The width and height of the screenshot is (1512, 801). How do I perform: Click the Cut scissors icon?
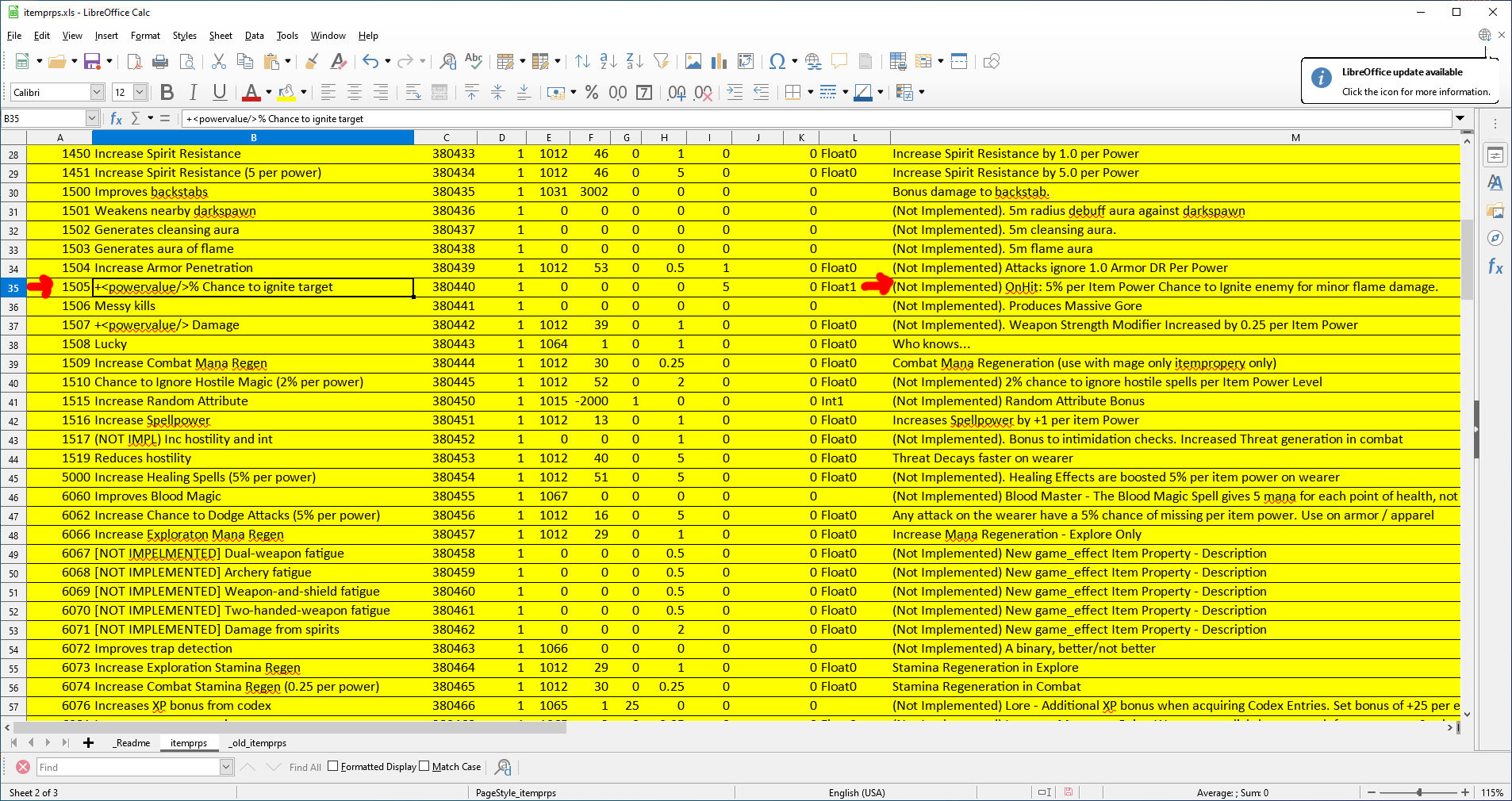(219, 61)
